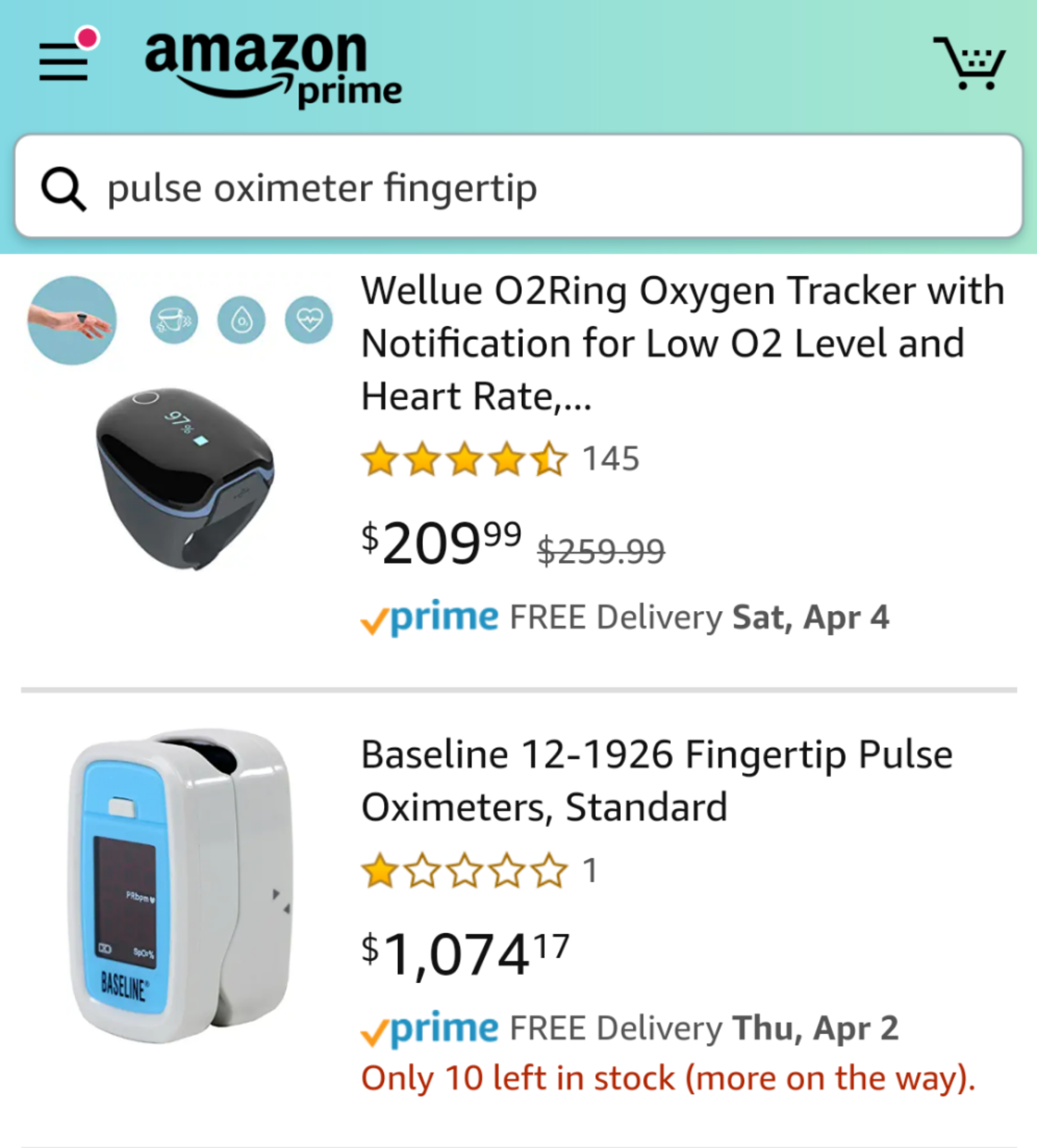Click 'Only 10 left in stock' notice
Image resolution: width=1037 pixels, height=1148 pixels.
coord(668,1078)
